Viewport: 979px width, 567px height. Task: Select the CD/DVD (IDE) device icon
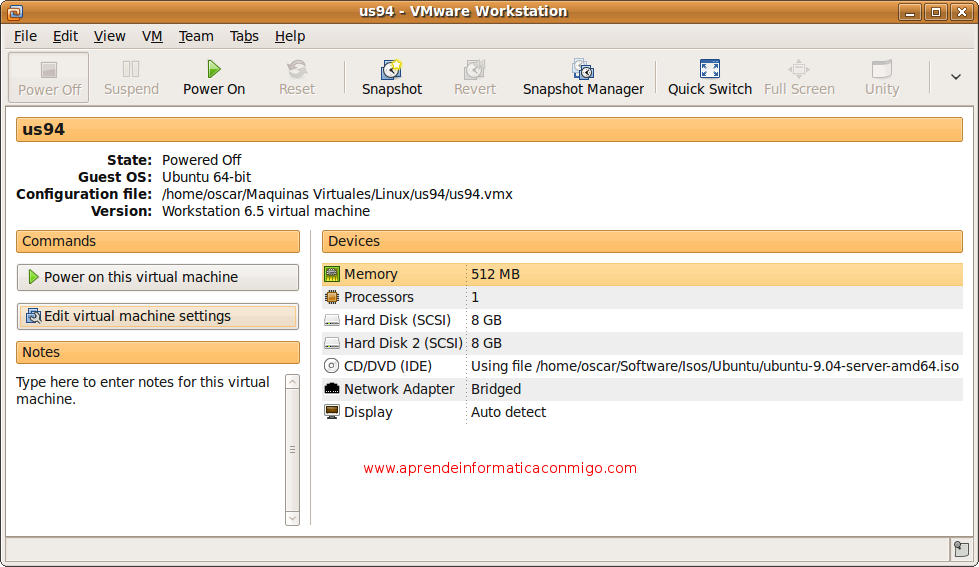point(332,366)
